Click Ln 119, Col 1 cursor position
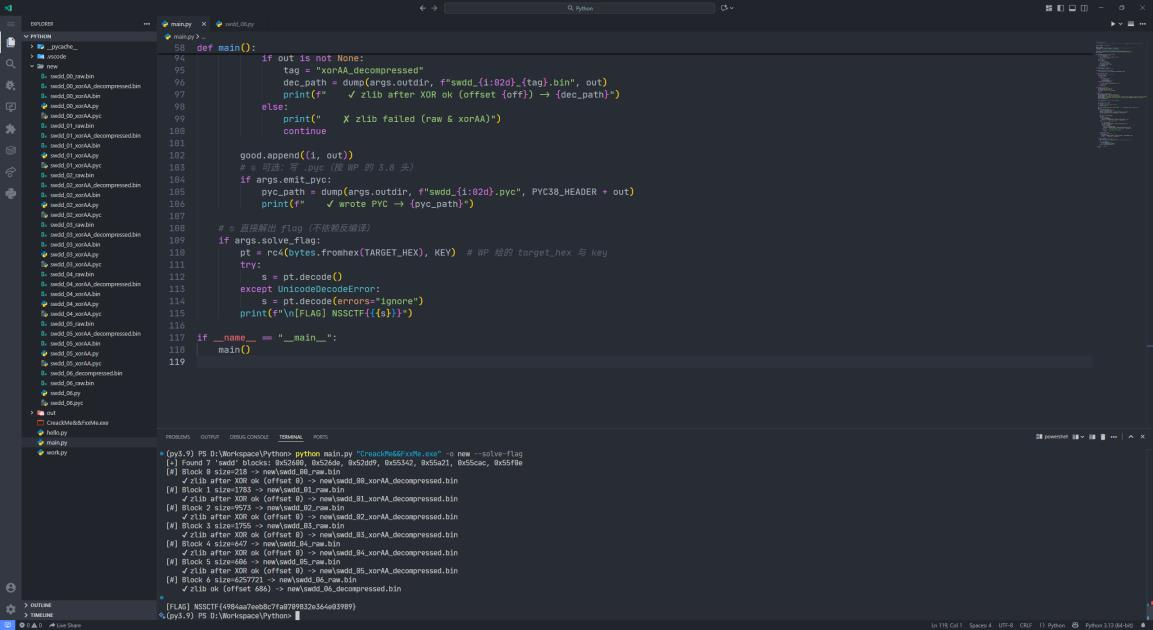The image size is (1153, 630). click(946, 625)
